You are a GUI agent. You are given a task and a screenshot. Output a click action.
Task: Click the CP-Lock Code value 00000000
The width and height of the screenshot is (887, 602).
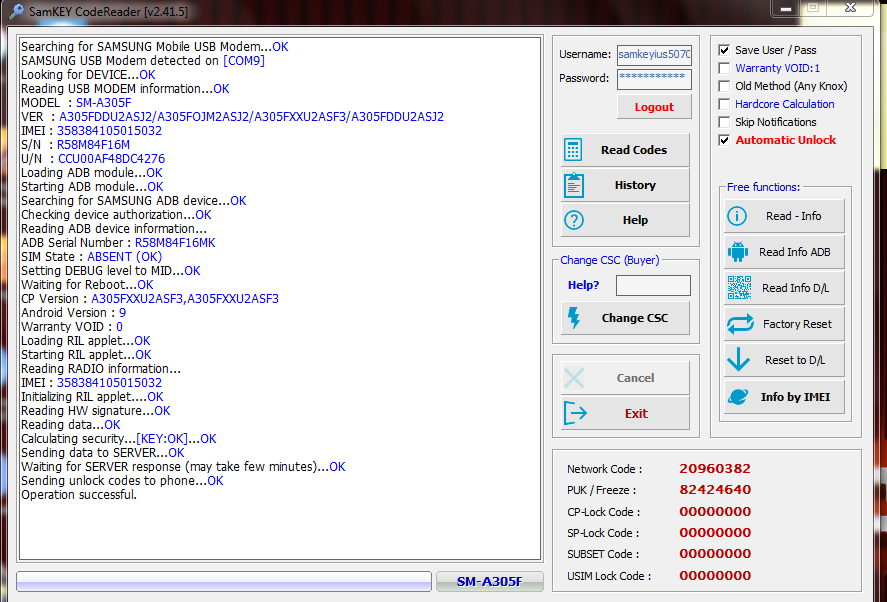pos(715,511)
